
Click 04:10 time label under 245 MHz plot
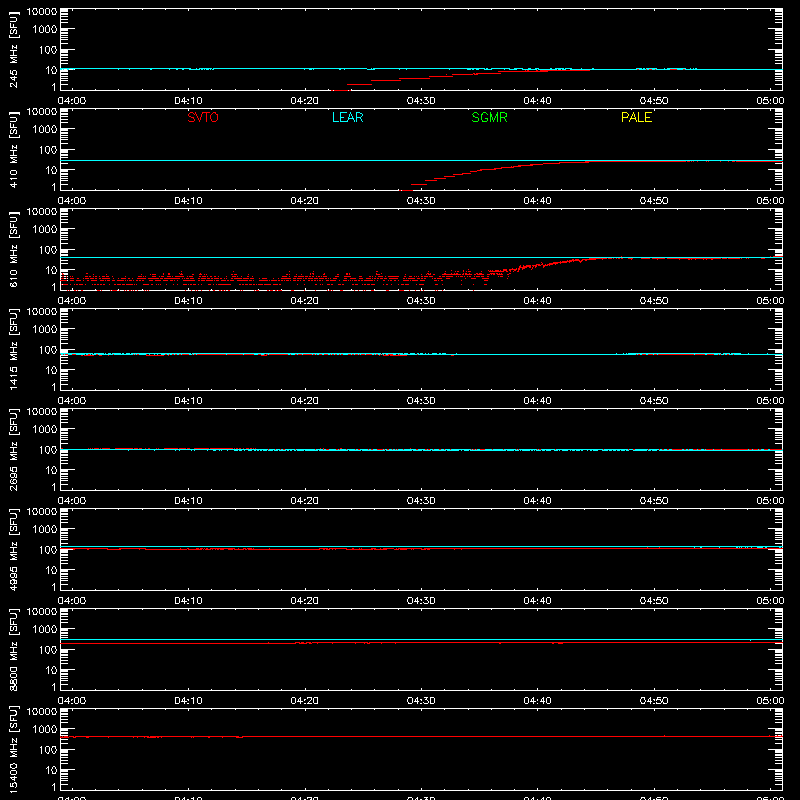(x=188, y=101)
